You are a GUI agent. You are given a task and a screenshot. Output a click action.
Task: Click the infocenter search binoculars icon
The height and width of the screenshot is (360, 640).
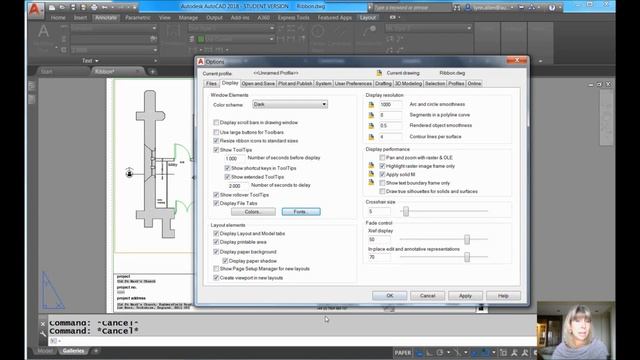[x=457, y=7]
